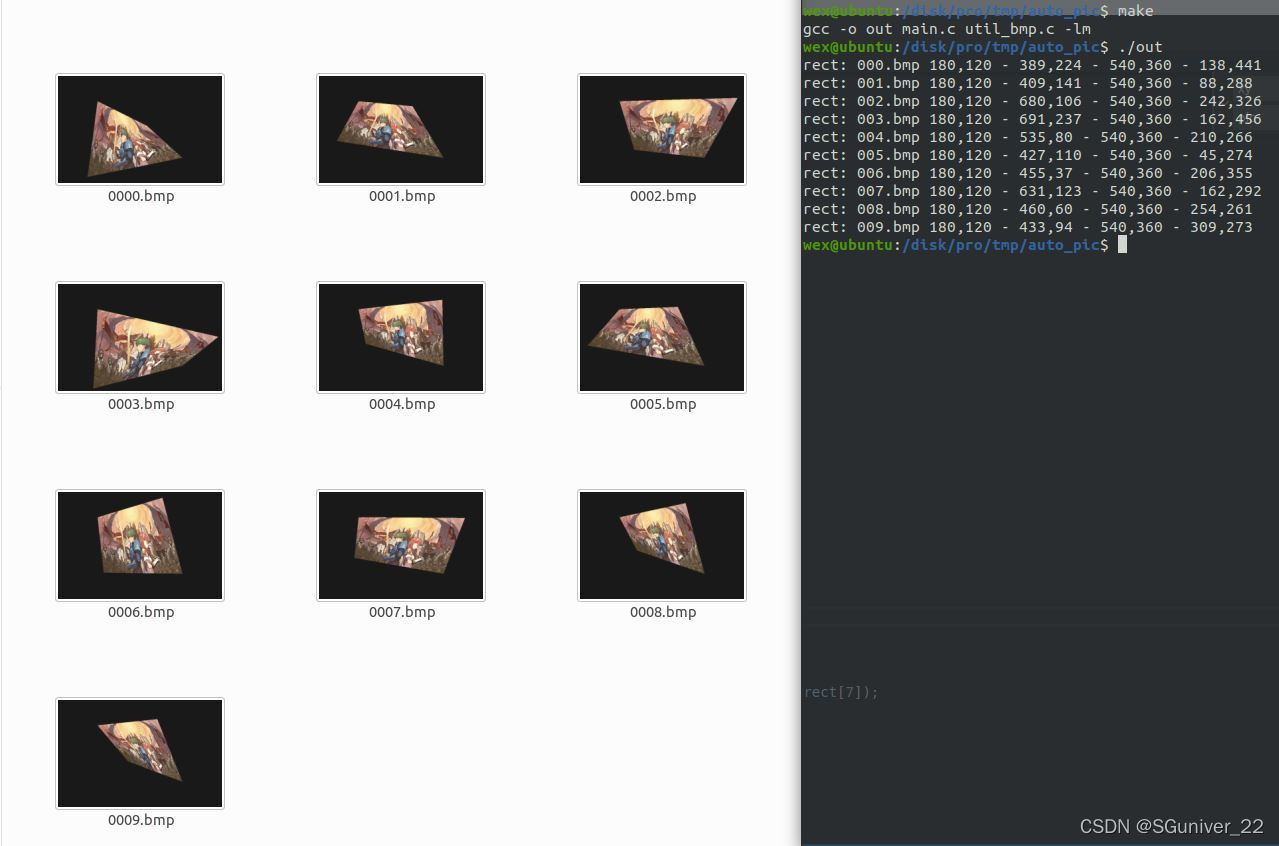Select the 0000.bmp thumbnail image
This screenshot has width=1279, height=846.
140,129
